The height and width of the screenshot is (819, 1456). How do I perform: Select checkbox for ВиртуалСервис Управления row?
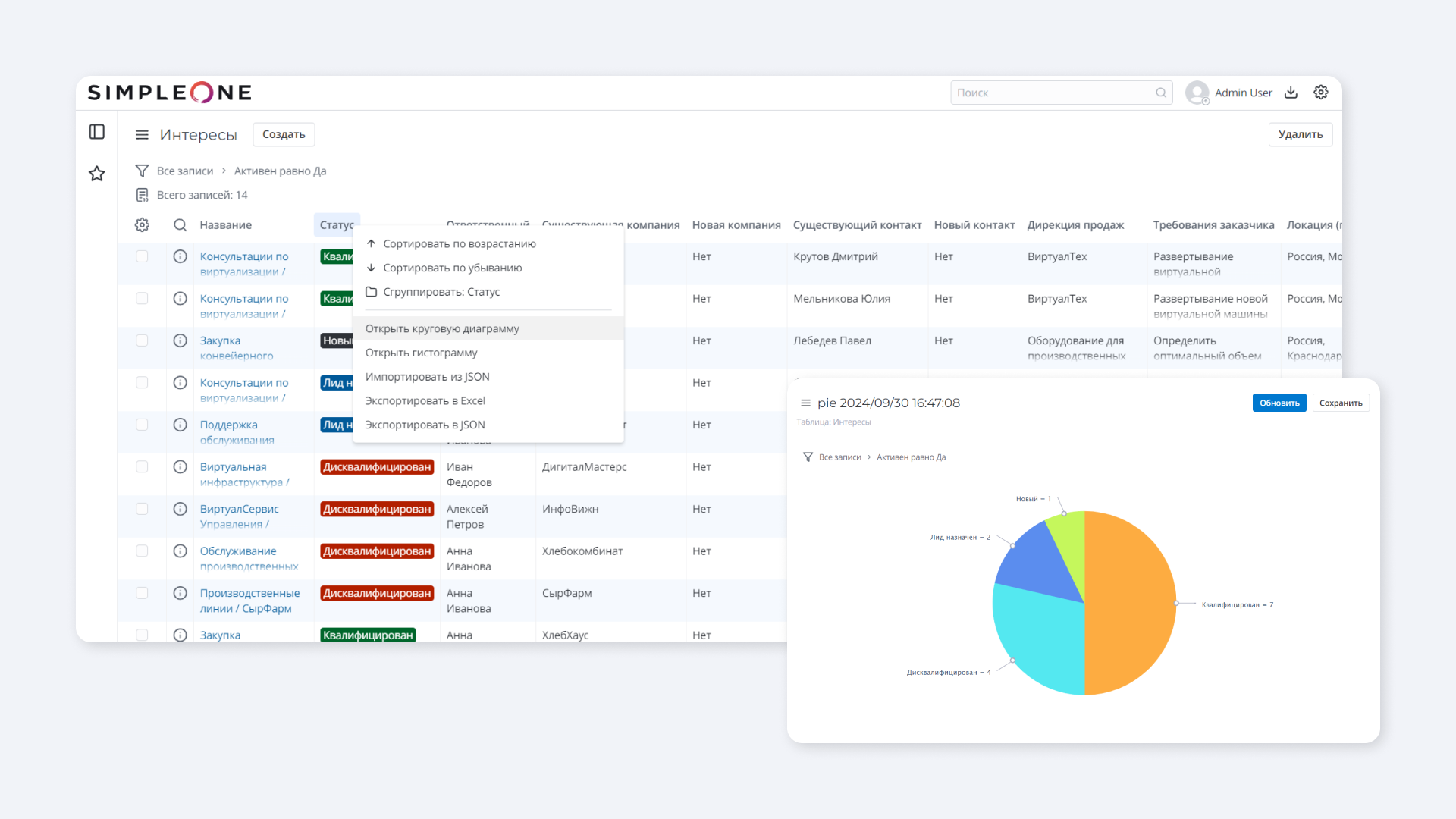142,509
